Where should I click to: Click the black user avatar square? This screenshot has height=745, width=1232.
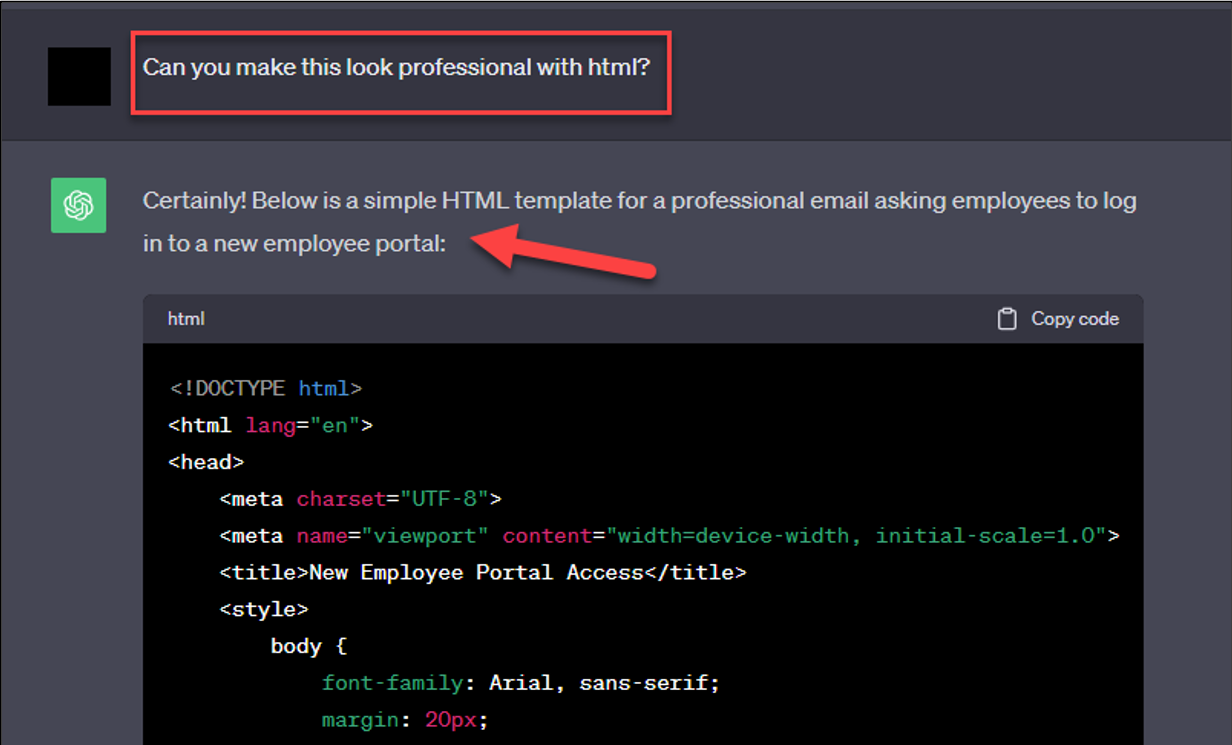pos(79,76)
